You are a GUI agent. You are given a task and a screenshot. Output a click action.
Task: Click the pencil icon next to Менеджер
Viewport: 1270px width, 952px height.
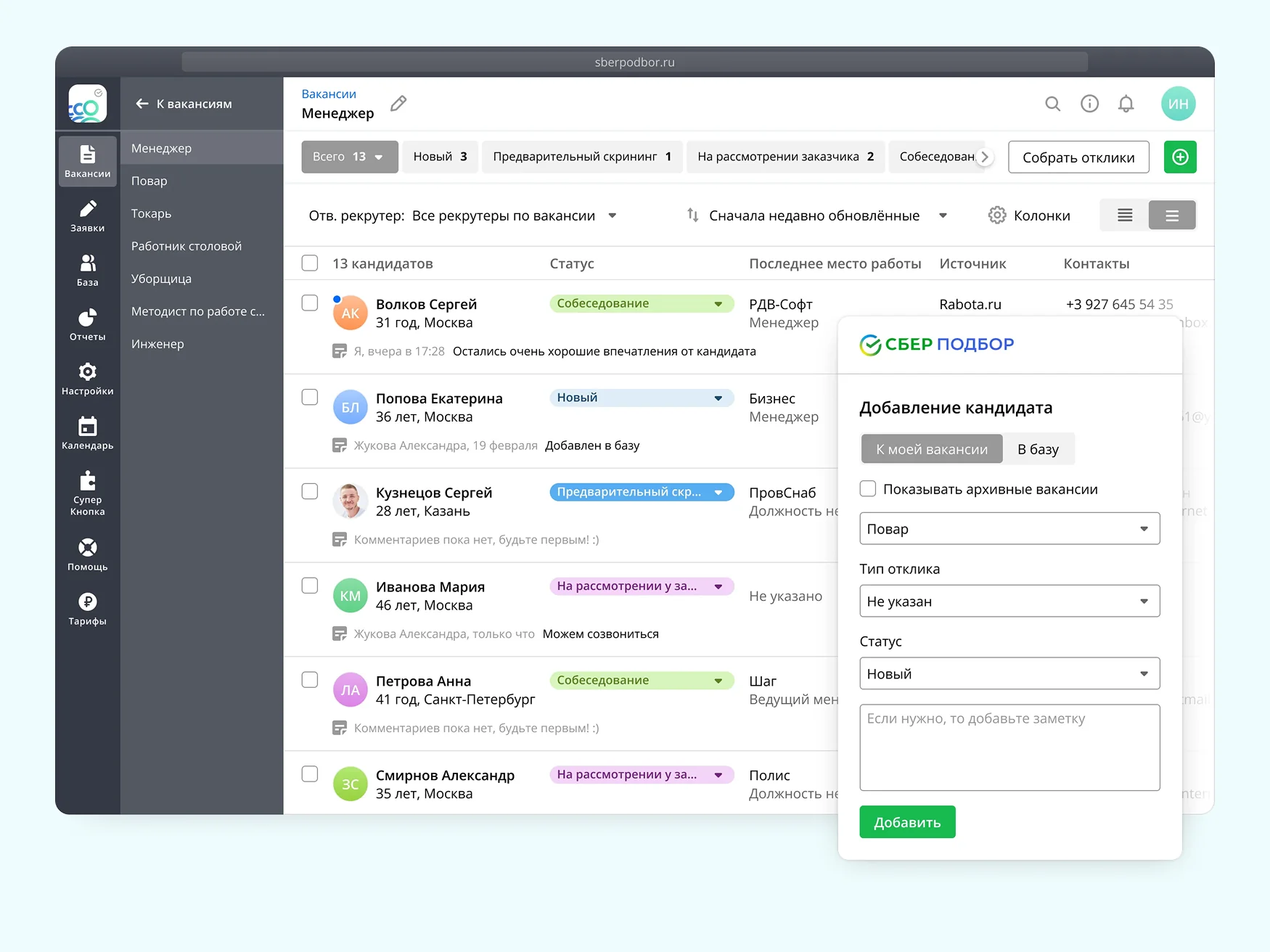pos(398,104)
